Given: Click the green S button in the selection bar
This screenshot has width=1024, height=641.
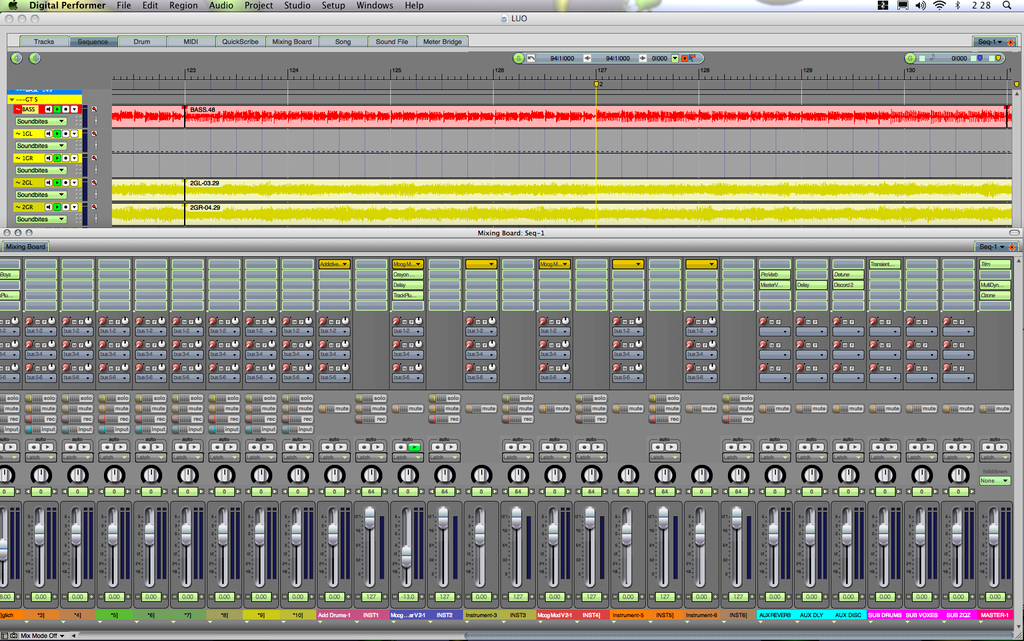Looking at the screenshot, I should [519, 58].
